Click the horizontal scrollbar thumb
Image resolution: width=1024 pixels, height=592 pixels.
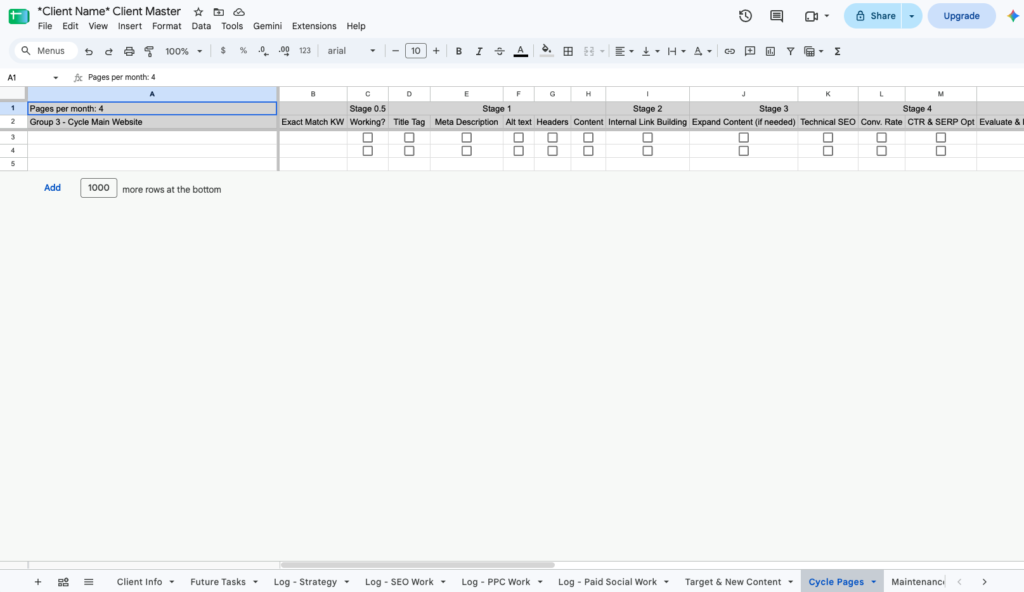(417, 565)
